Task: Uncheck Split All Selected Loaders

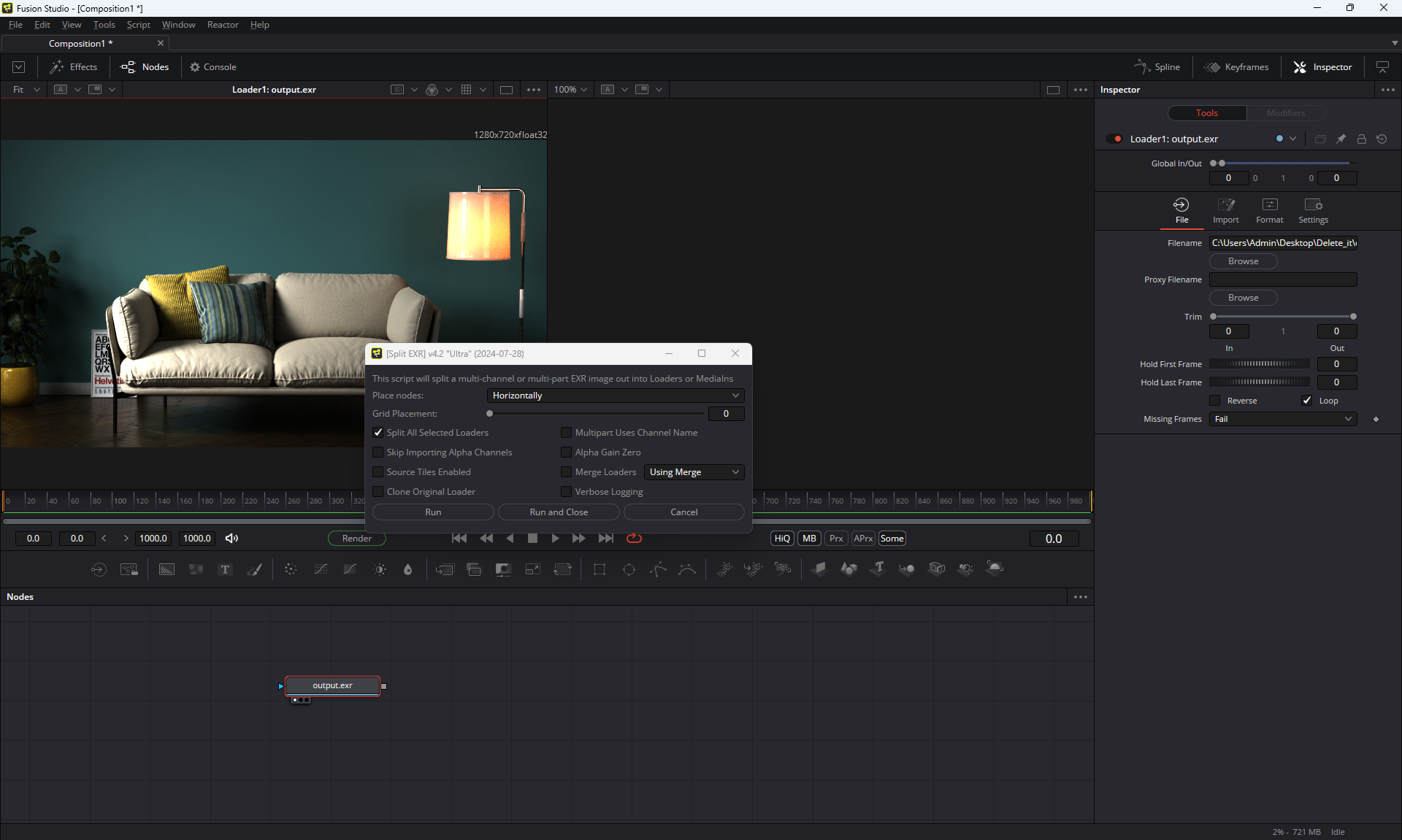Action: tap(378, 433)
